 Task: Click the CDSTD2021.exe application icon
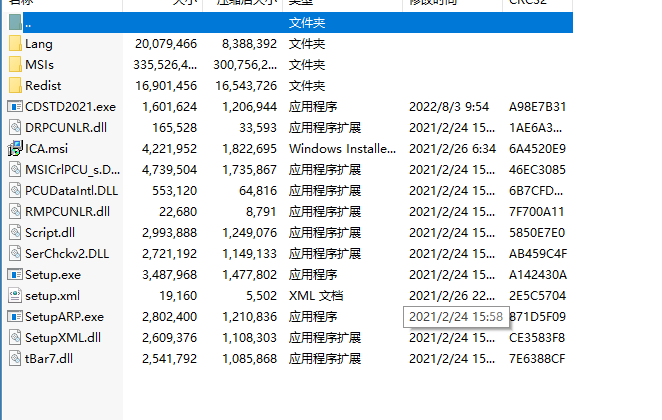point(15,107)
